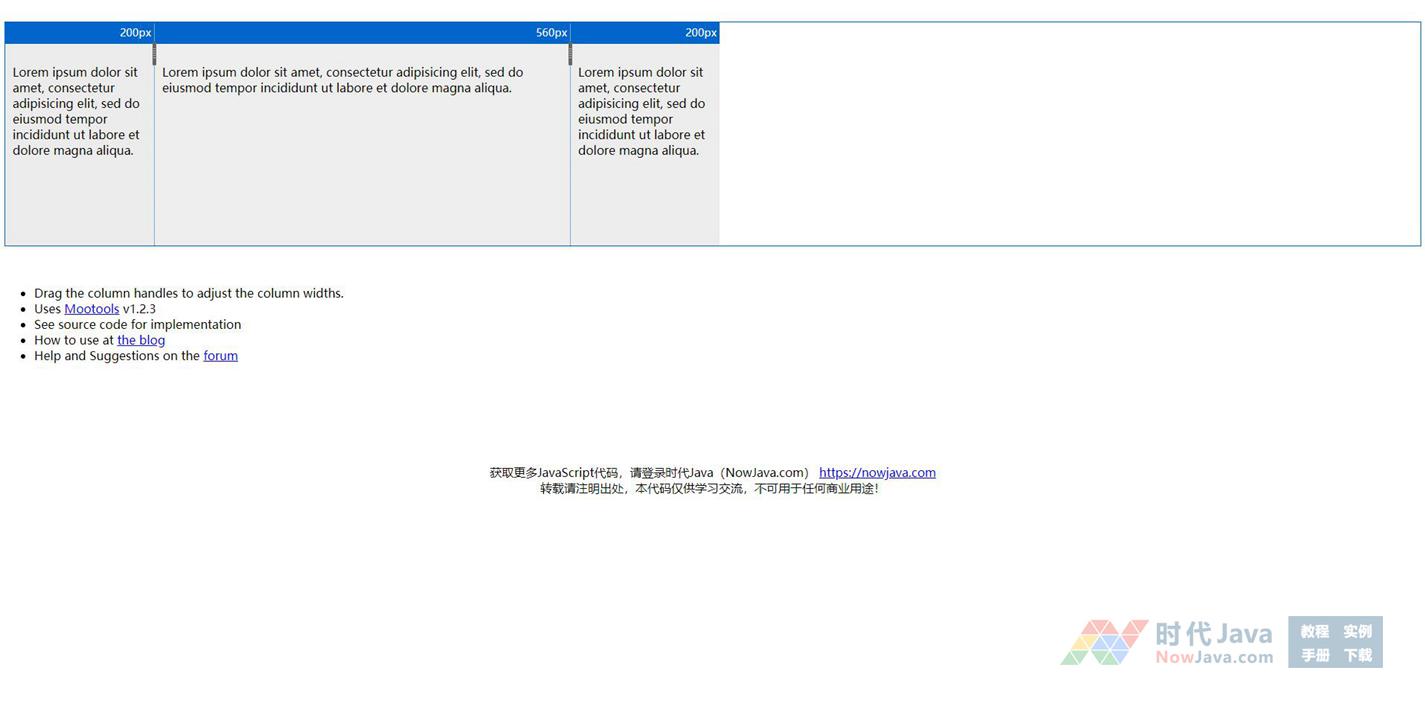Click the handle between middle and third columns

click(570, 54)
